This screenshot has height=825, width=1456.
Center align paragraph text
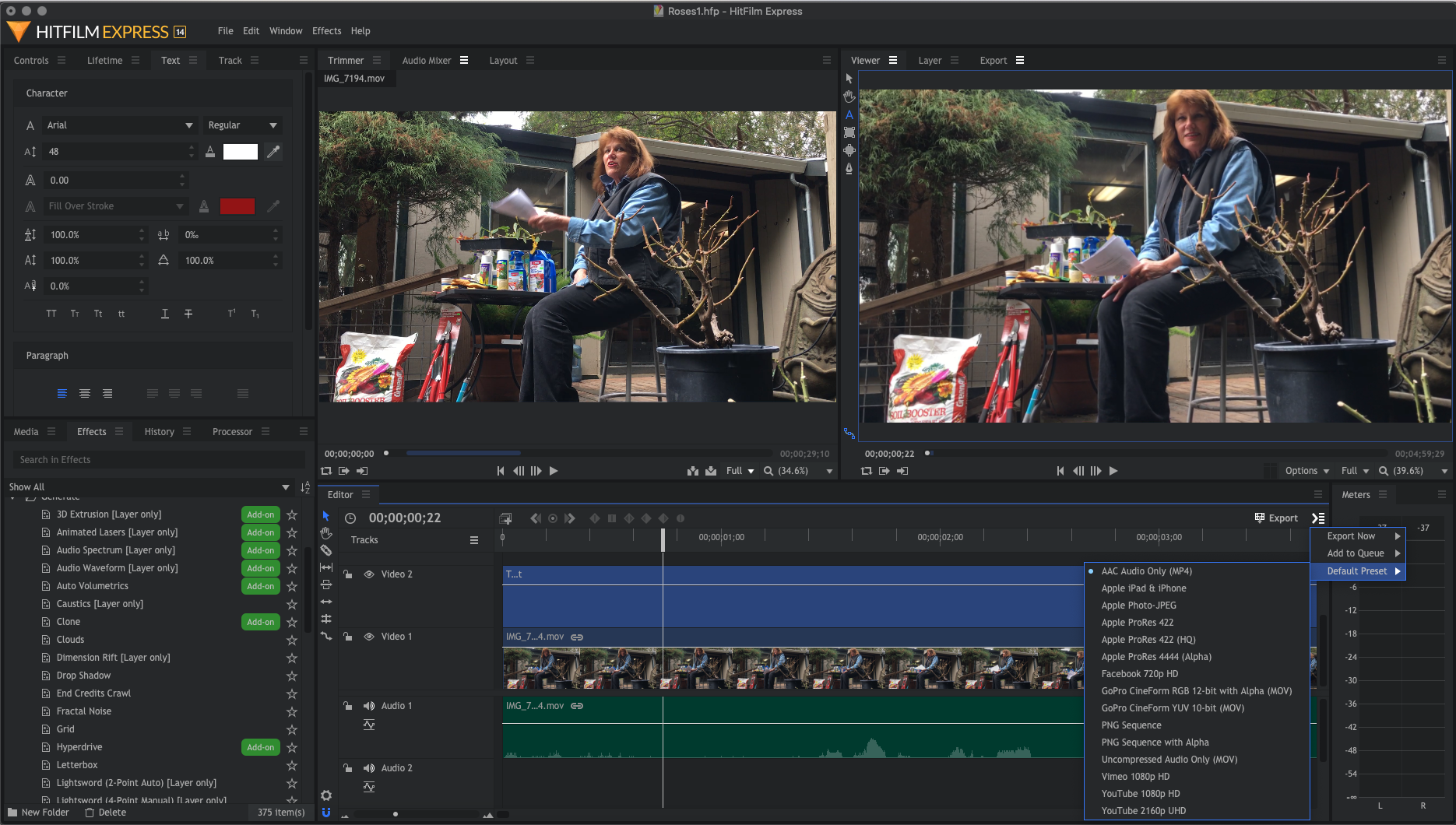85,394
